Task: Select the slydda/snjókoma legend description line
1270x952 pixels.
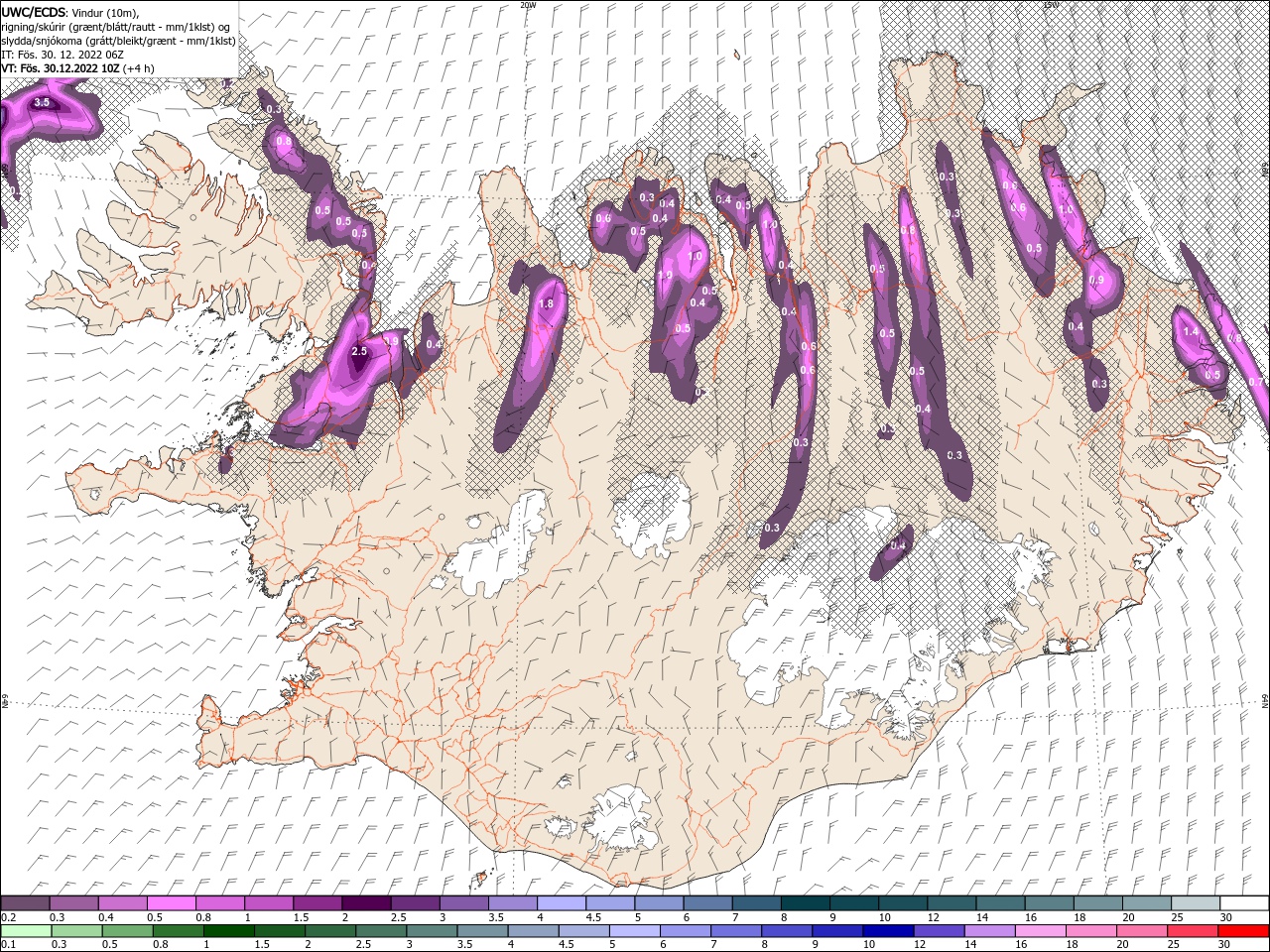Action: click(118, 41)
